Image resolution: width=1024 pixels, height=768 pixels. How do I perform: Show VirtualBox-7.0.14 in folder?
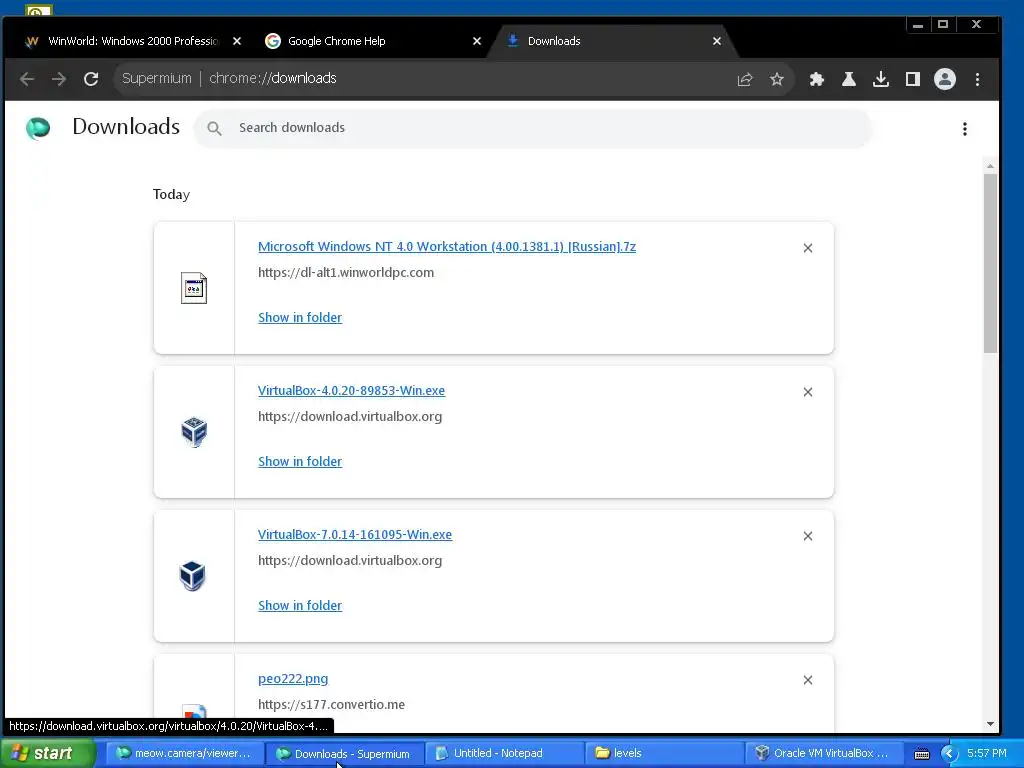[x=300, y=606]
